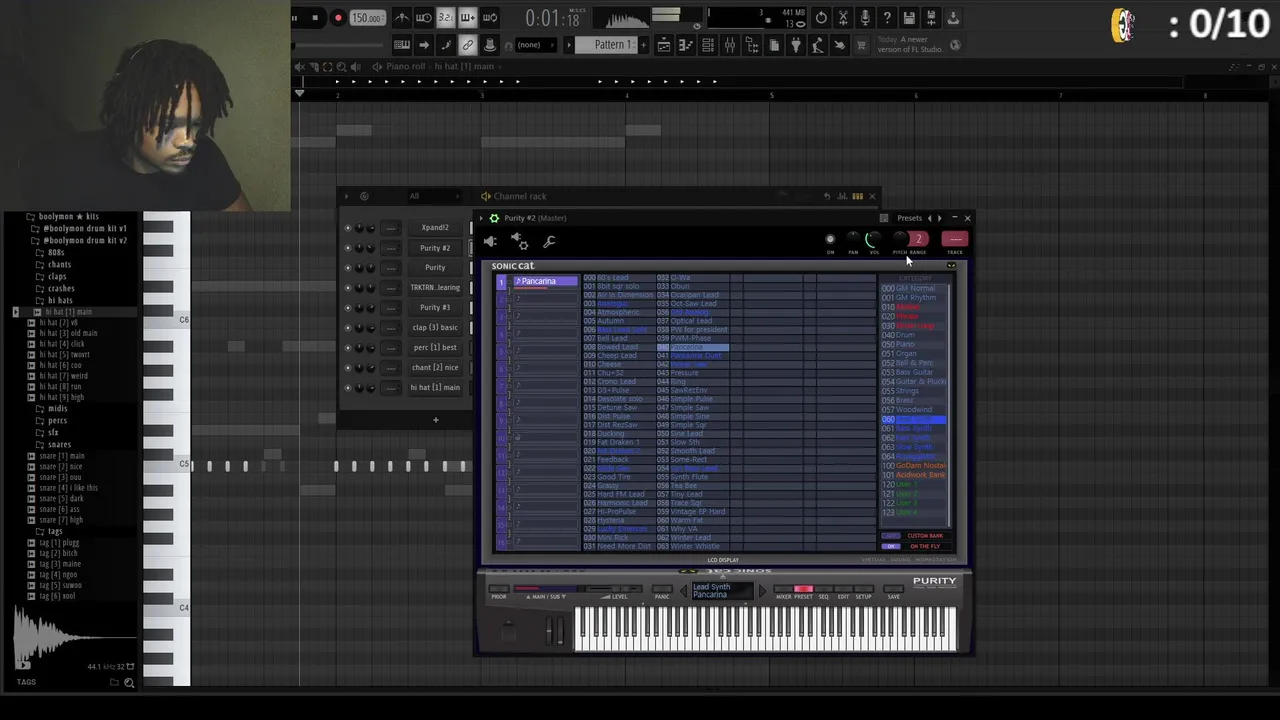Click the wrench icon in Purity wrapper
The image size is (1280, 720).
pyautogui.click(x=549, y=241)
